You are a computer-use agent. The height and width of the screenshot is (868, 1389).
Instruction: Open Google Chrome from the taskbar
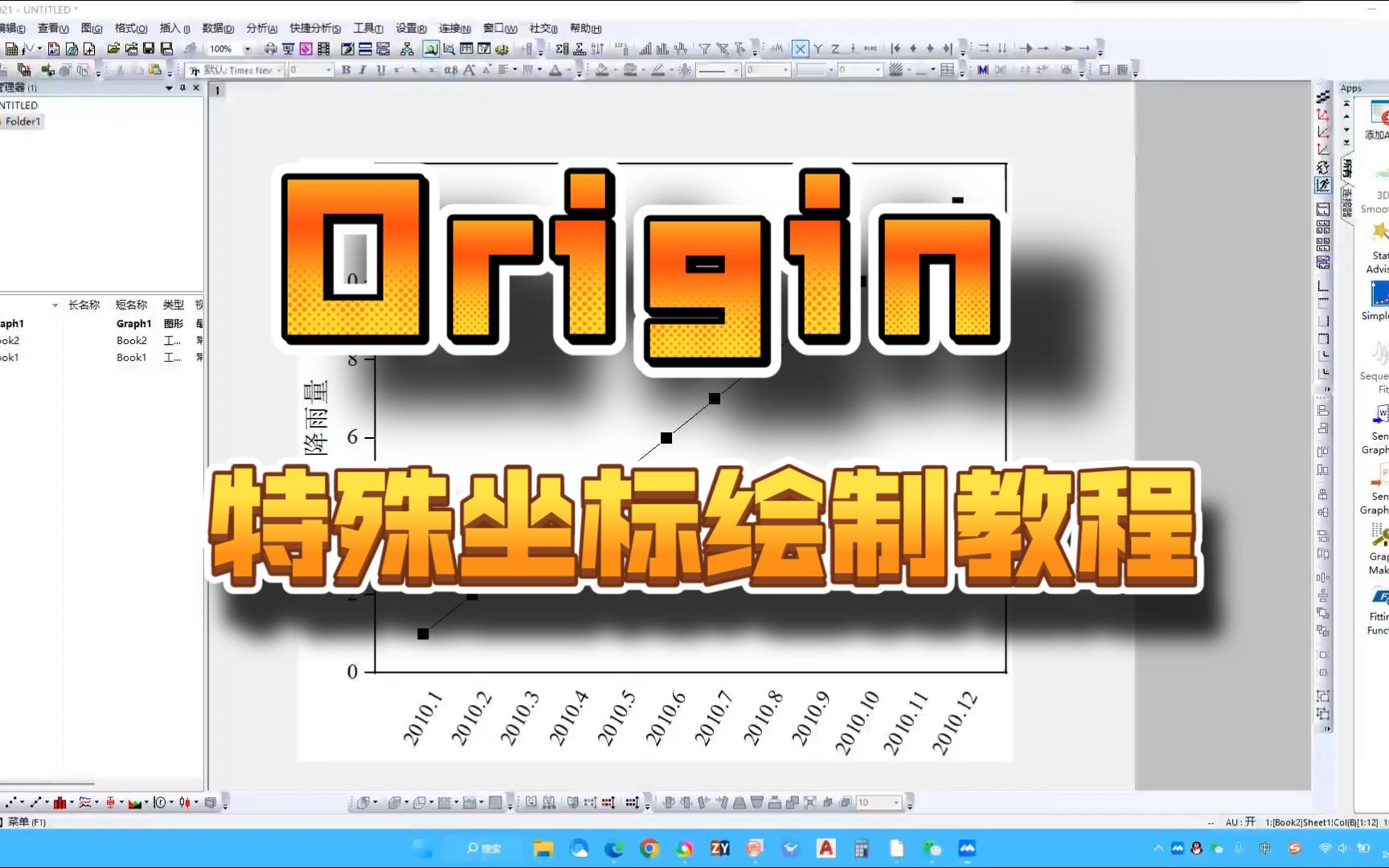[649, 848]
